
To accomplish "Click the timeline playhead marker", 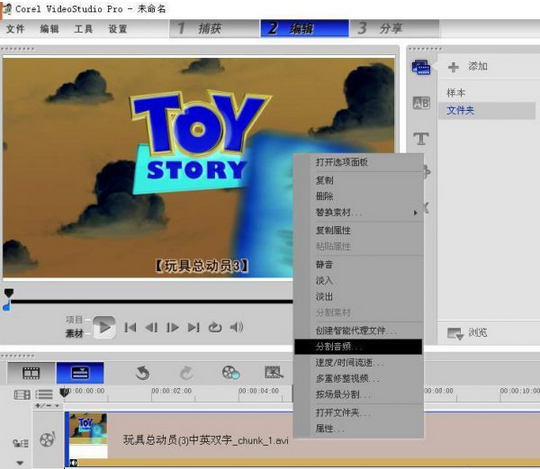I will point(64,393).
